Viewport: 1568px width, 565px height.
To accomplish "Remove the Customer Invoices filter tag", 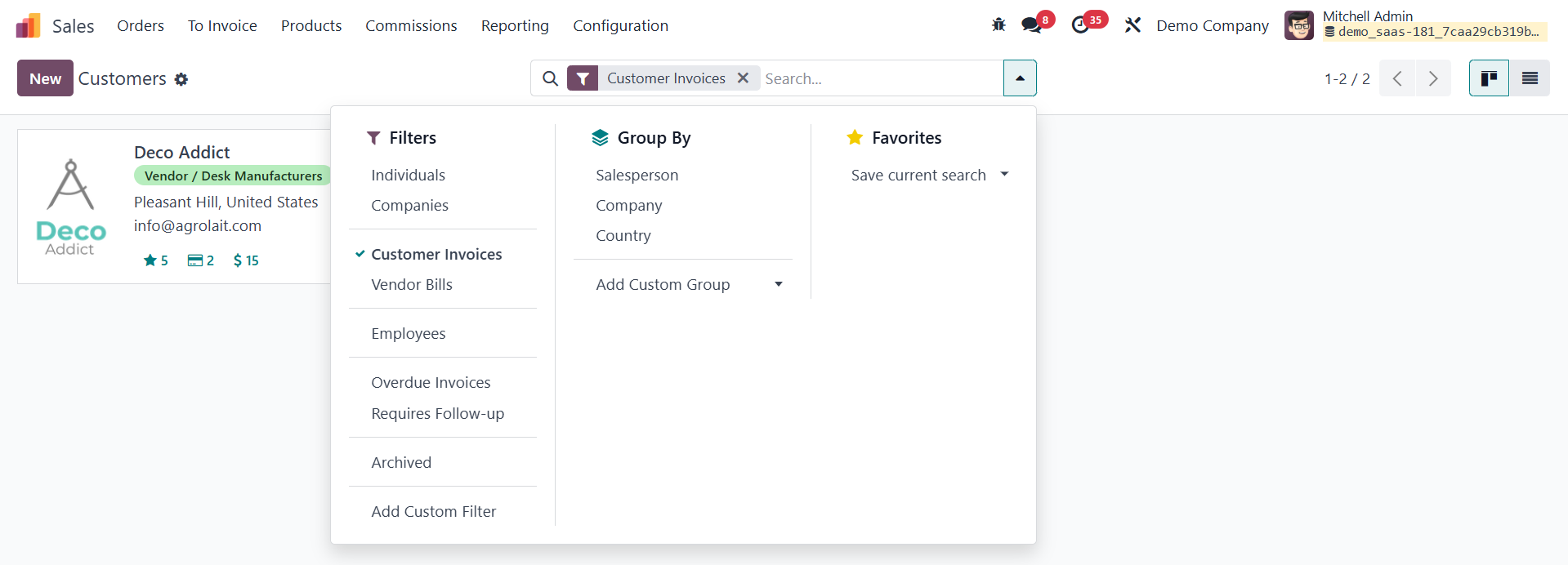I will point(743,78).
